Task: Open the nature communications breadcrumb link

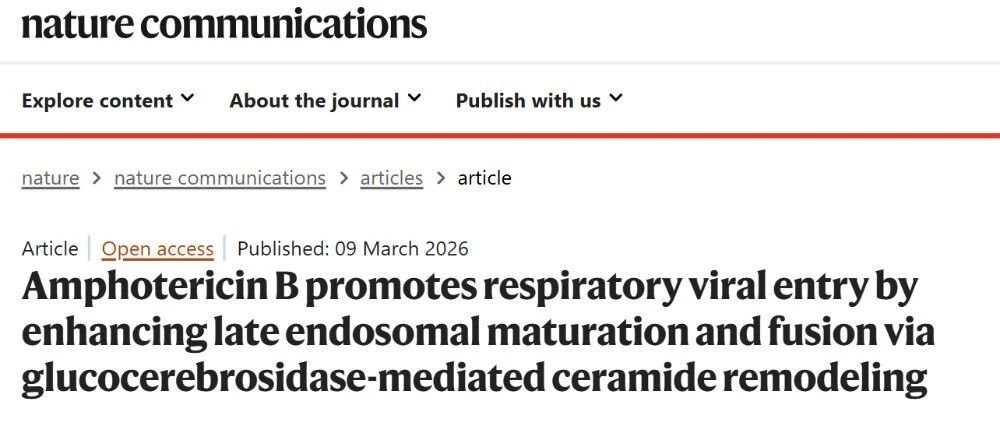Action: (x=220, y=178)
